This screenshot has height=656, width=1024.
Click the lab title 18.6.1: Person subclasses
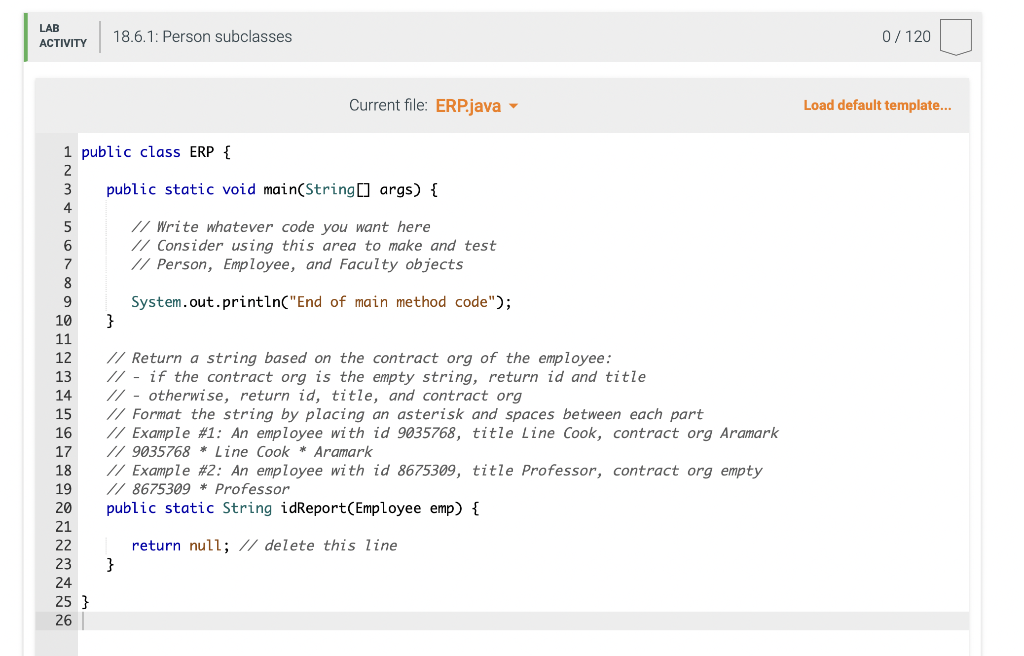[x=205, y=36]
